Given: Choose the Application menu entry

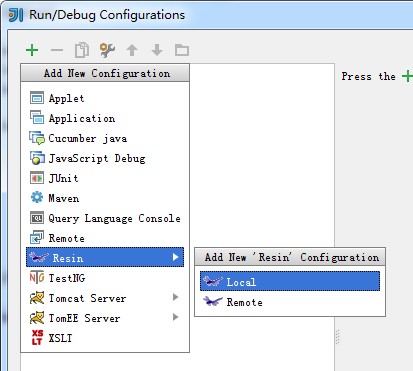Looking at the screenshot, I should coord(105,118).
